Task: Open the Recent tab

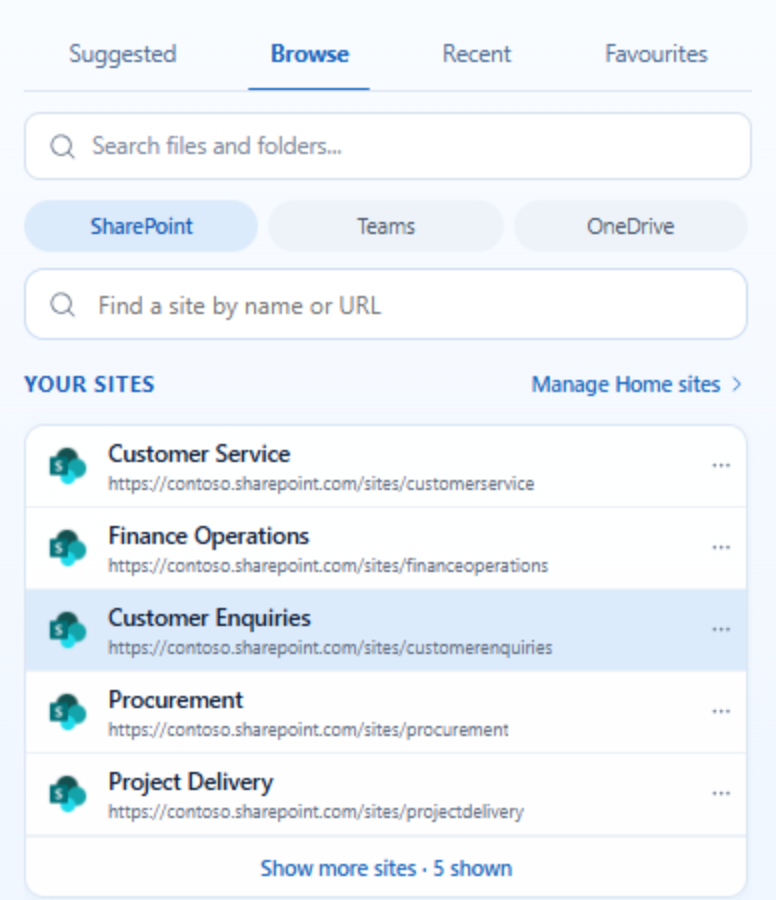Action: pos(476,55)
